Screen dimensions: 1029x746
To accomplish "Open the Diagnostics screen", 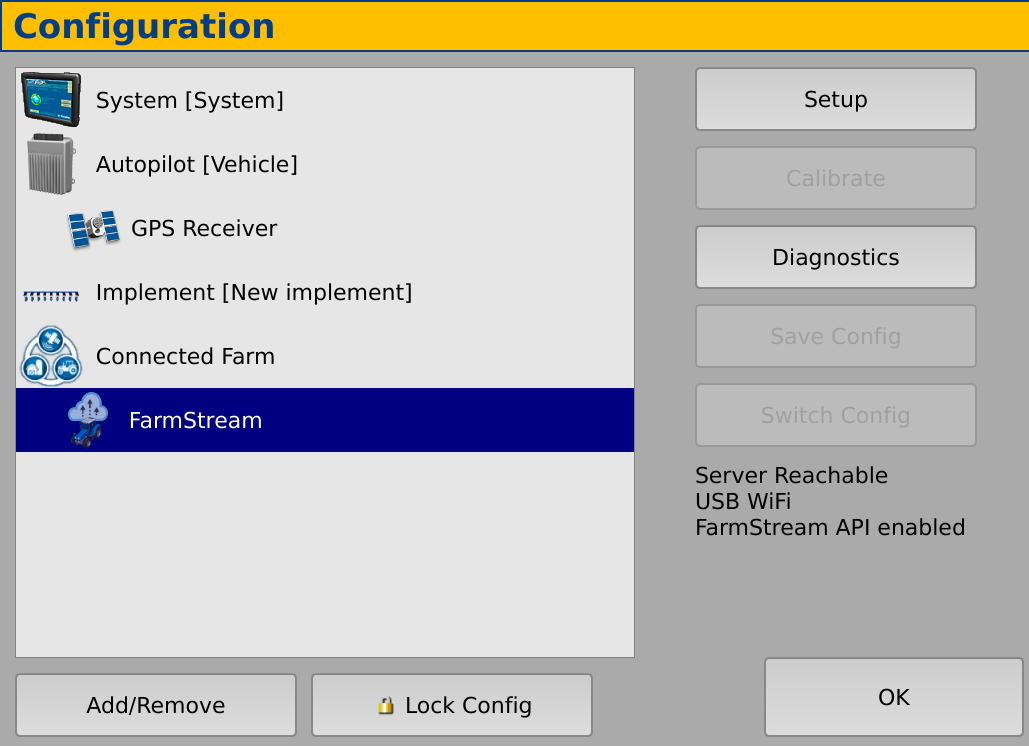I will coord(835,257).
